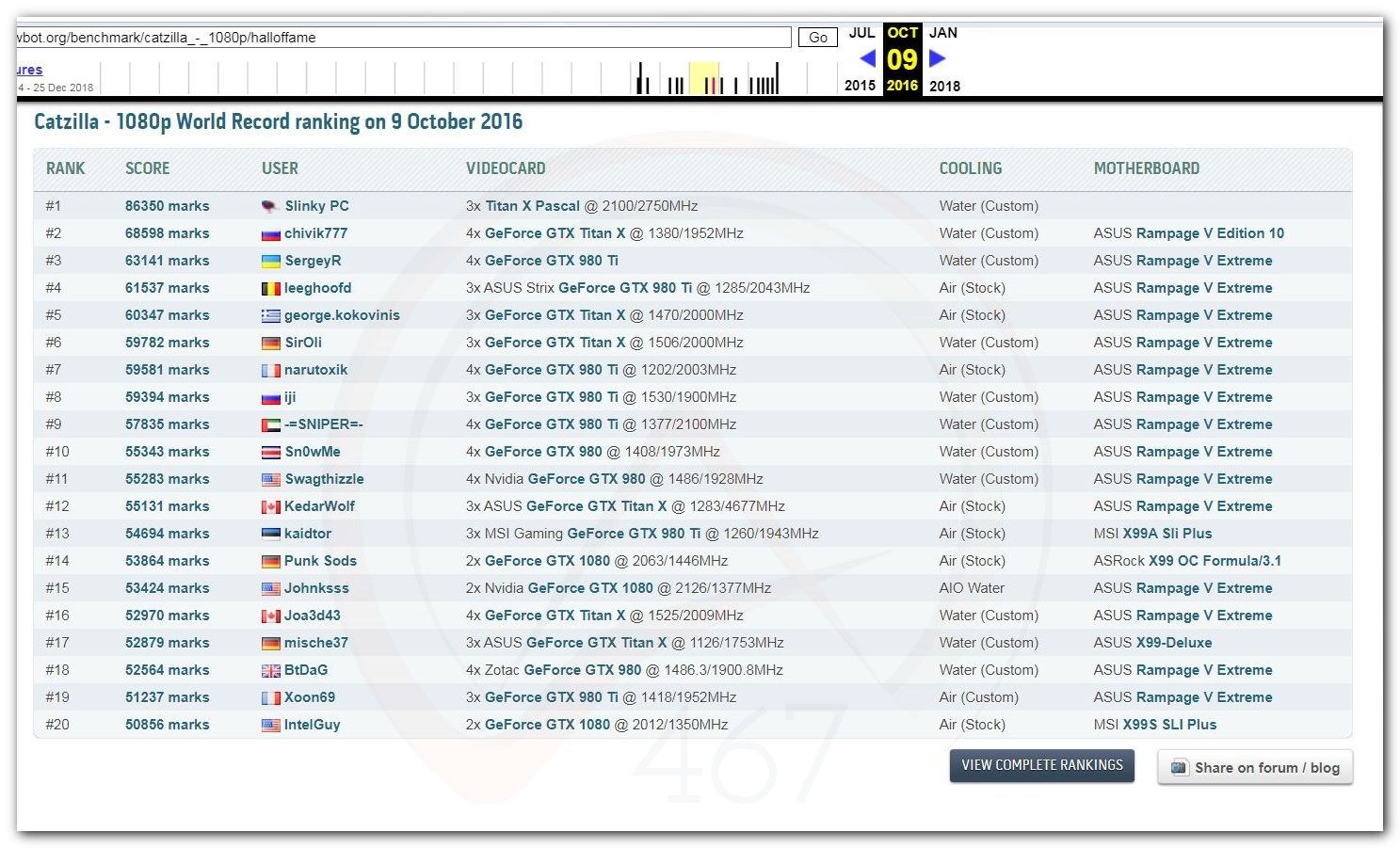1400x848 pixels.
Task: Click the Wayback Machine next capture arrow
Action: pyautogui.click(x=937, y=58)
